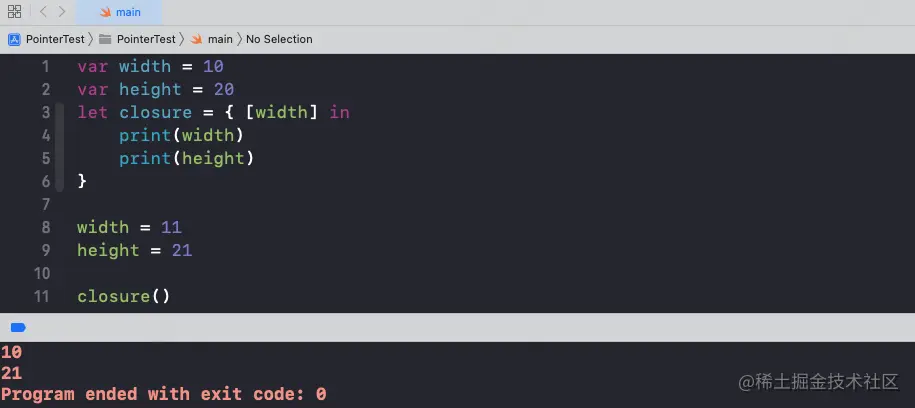Click line number 11 in gutter

[41, 297]
